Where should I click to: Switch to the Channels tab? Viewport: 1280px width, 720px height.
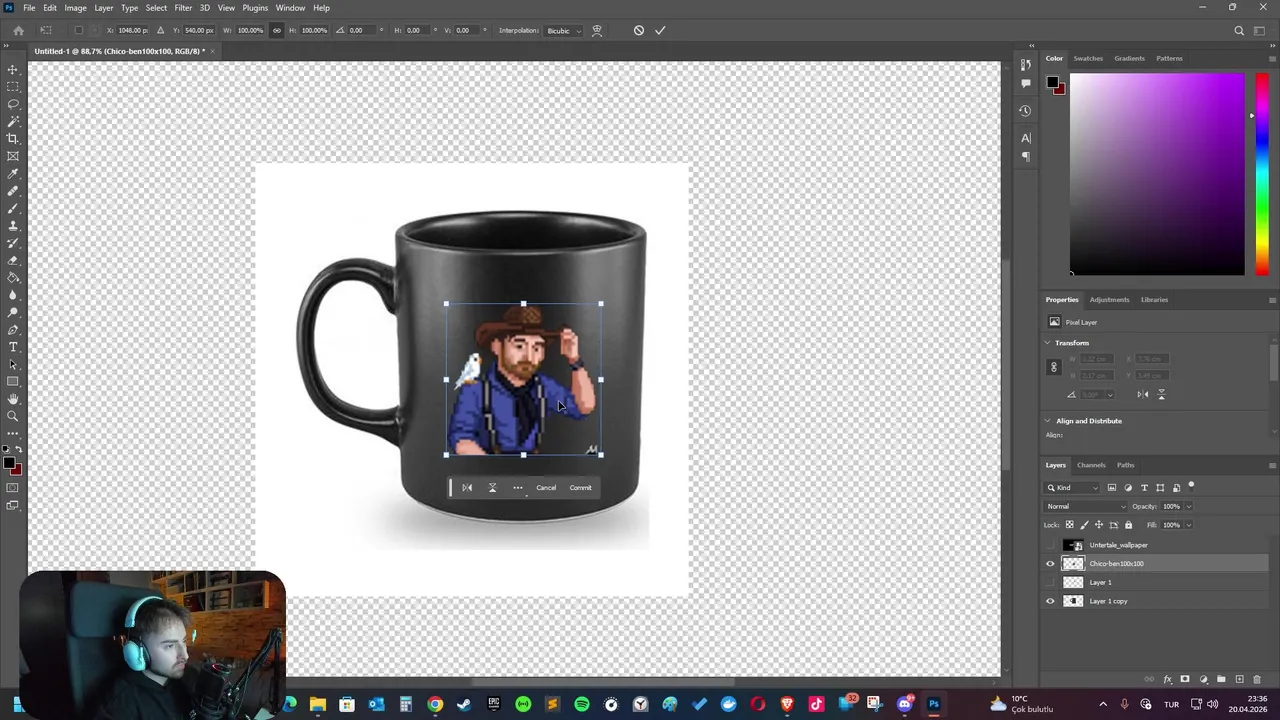(1091, 465)
